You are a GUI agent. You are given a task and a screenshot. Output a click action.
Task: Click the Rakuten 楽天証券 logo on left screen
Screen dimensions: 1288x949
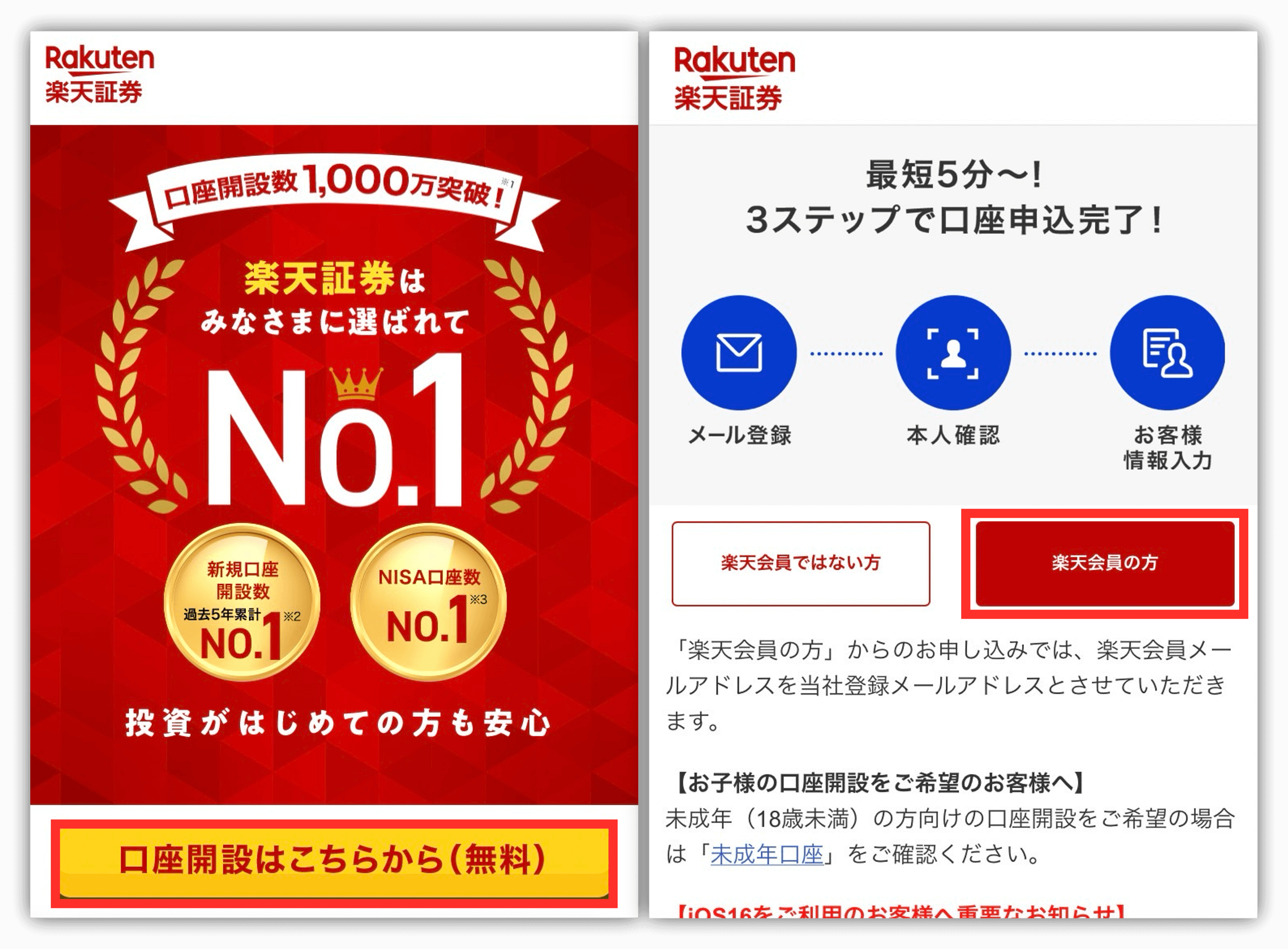[99, 74]
